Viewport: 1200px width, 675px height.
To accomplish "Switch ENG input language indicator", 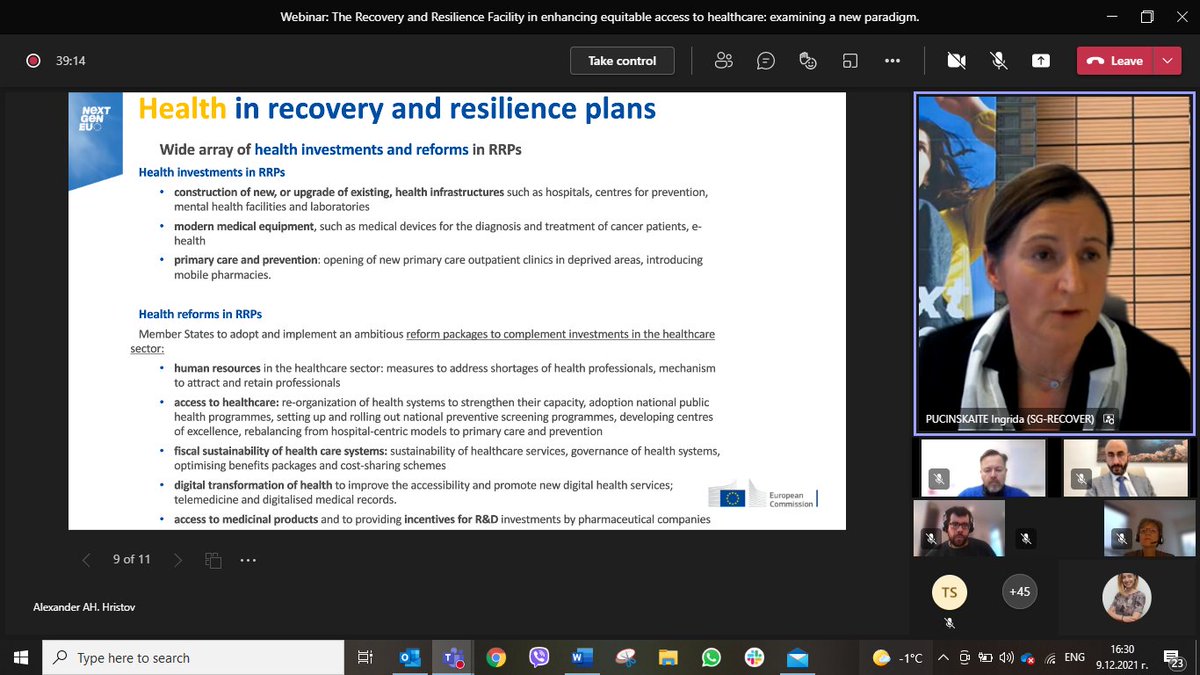I will [1074, 657].
